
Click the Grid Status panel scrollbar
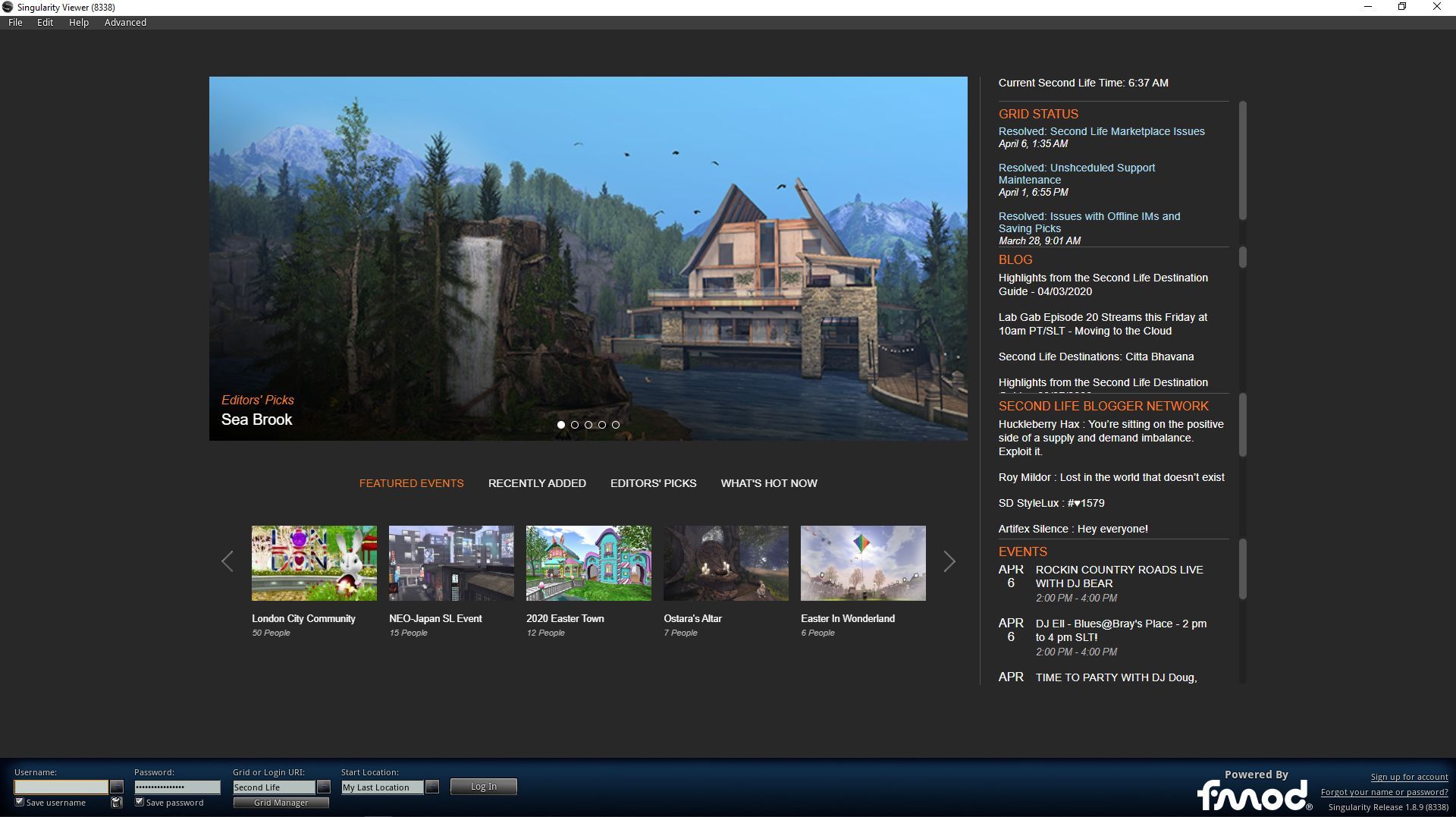click(1242, 161)
